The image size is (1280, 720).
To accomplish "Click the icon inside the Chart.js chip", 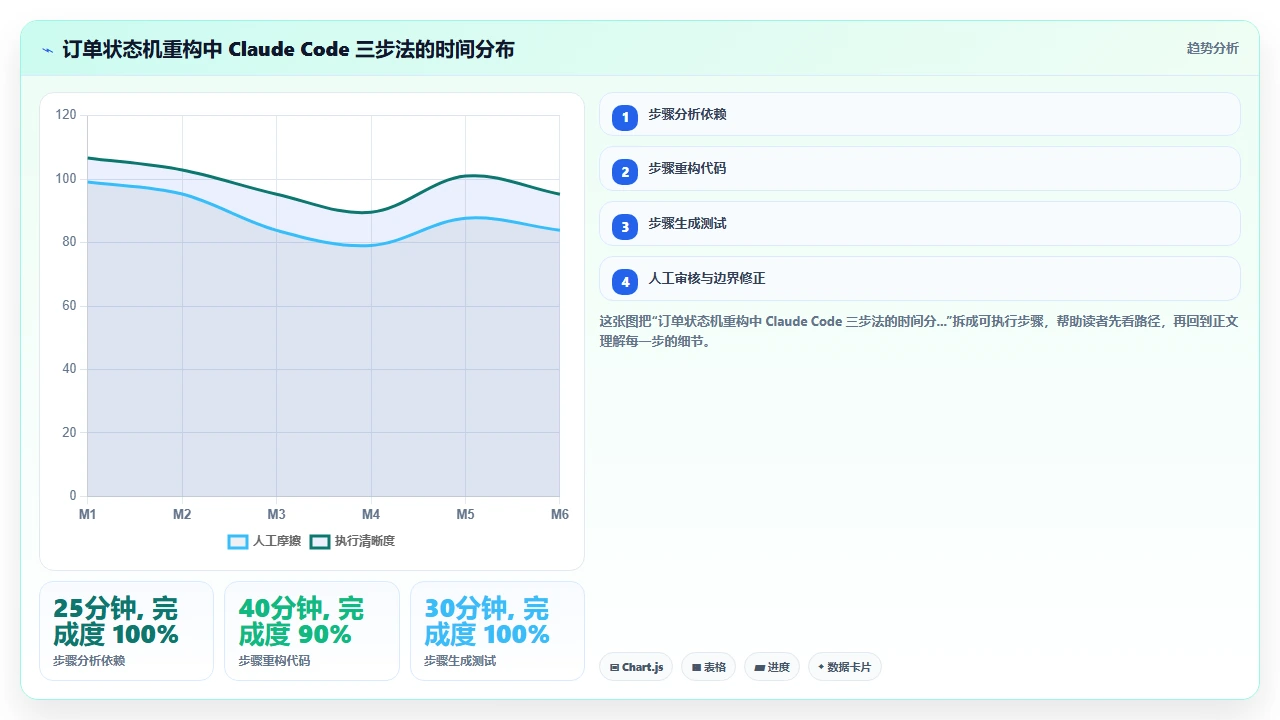I will 614,667.
